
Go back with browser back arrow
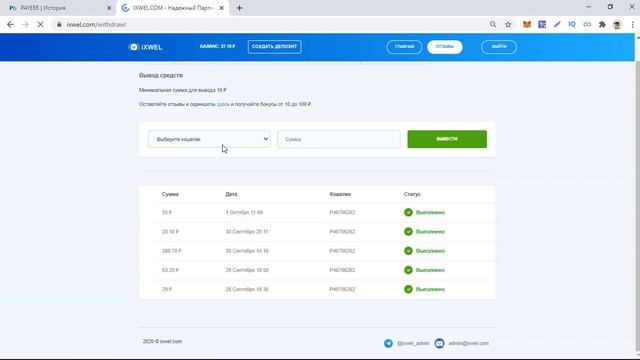pyautogui.click(x=11, y=24)
